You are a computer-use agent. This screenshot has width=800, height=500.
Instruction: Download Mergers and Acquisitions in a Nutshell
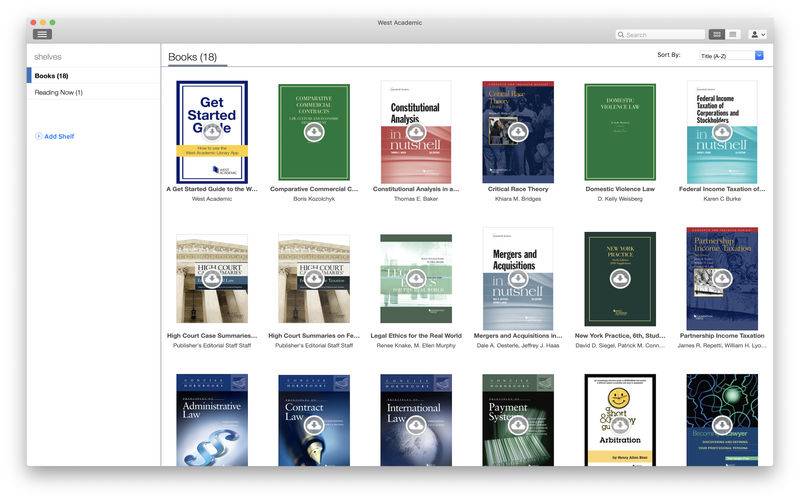[x=518, y=279]
